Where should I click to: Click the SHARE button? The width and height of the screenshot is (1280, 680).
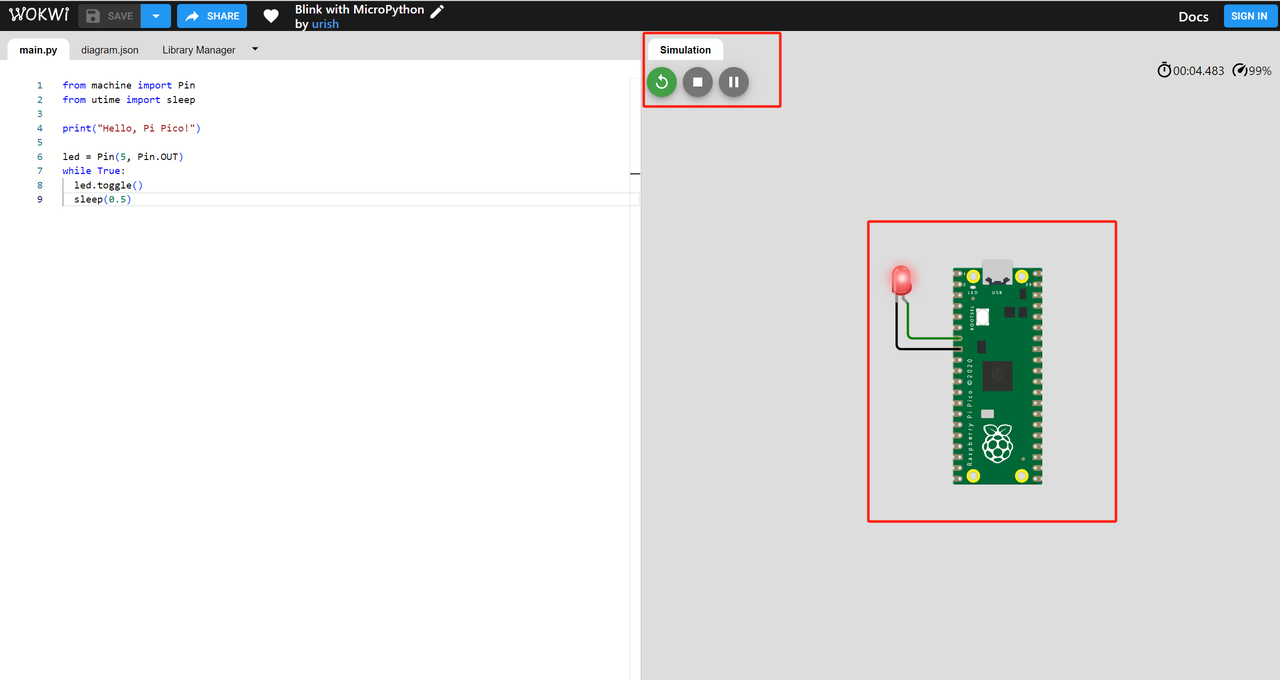pyautogui.click(x=212, y=16)
